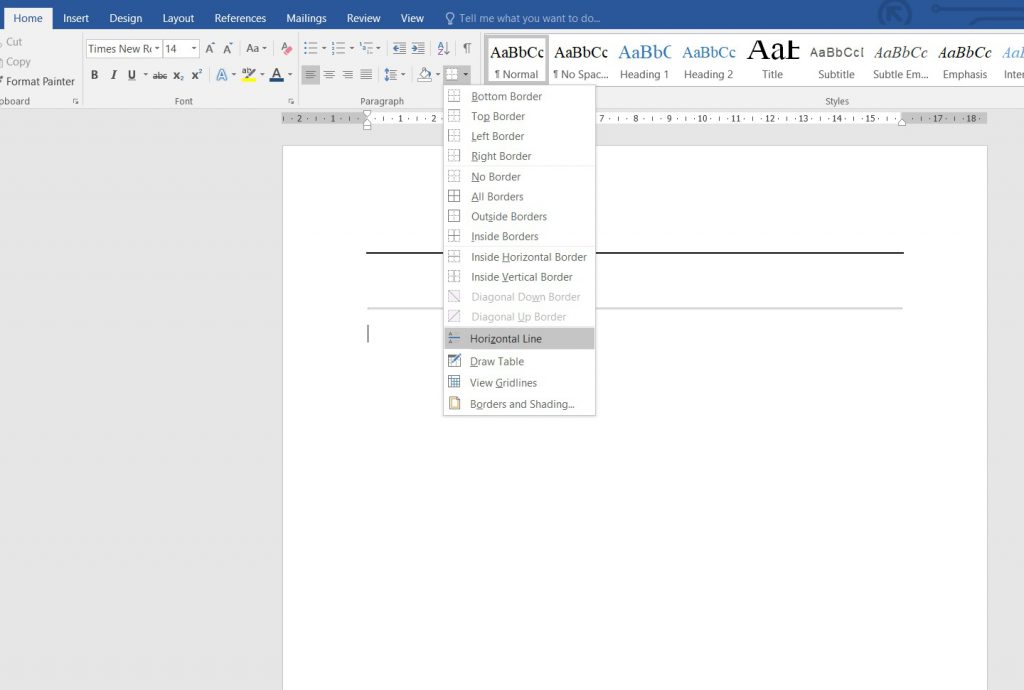Toggle strikethrough on selected text

coord(160,75)
